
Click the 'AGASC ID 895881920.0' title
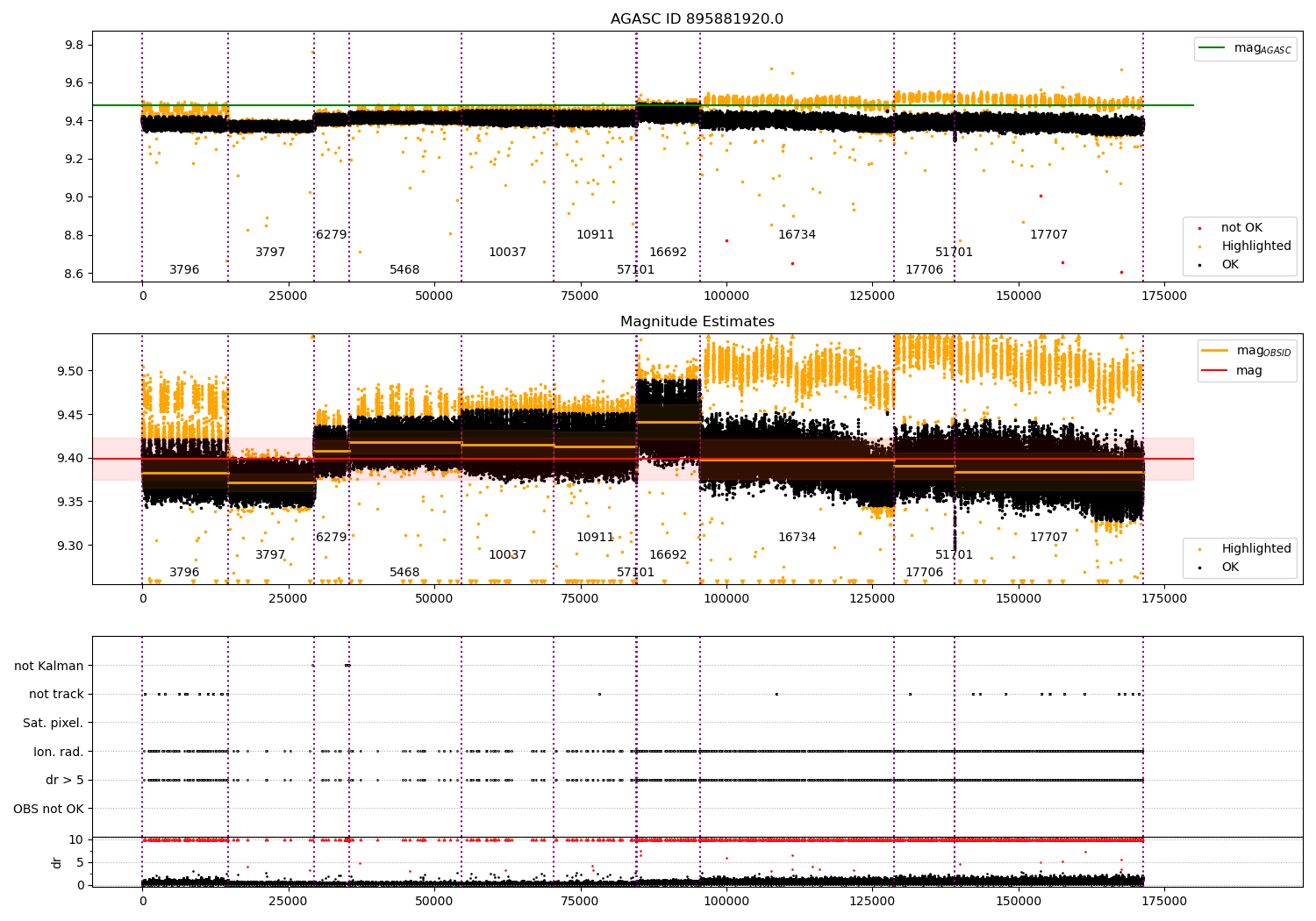[x=697, y=19]
